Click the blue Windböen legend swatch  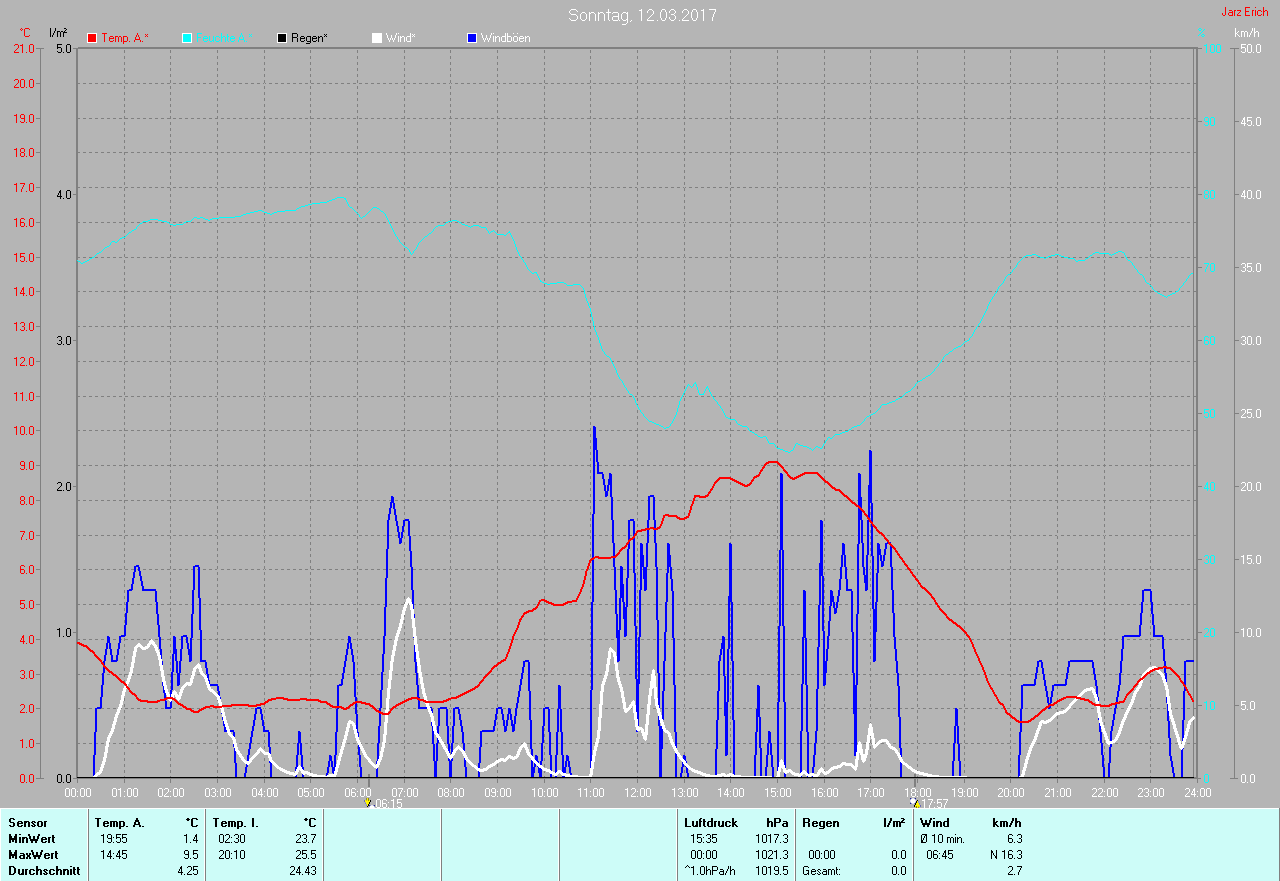click(x=472, y=38)
